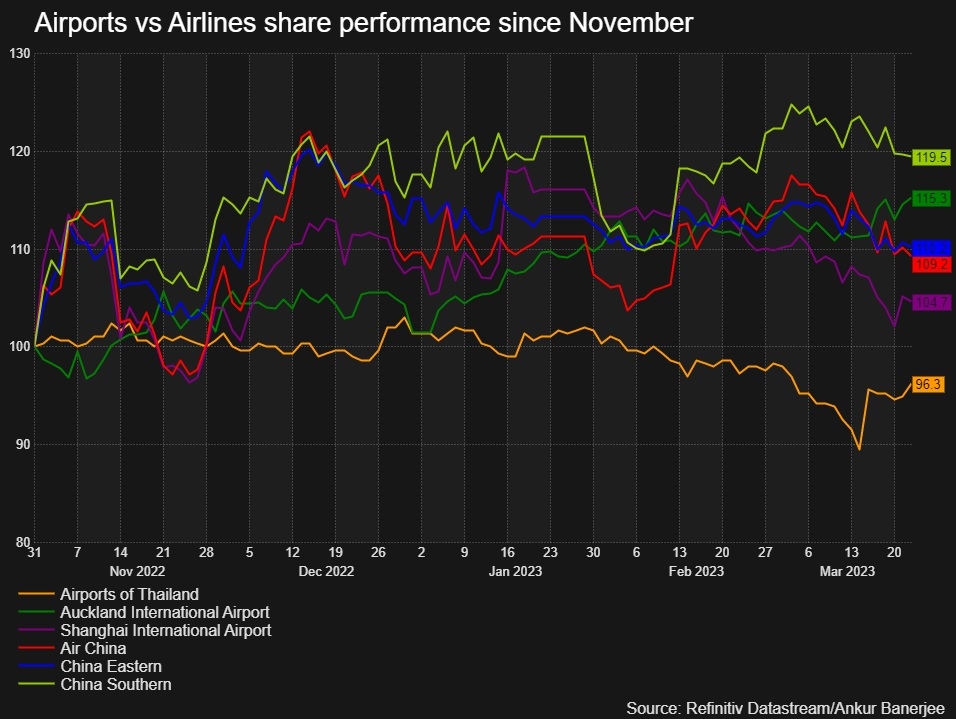Click the Refinitiv Datastream source credit

point(786,708)
